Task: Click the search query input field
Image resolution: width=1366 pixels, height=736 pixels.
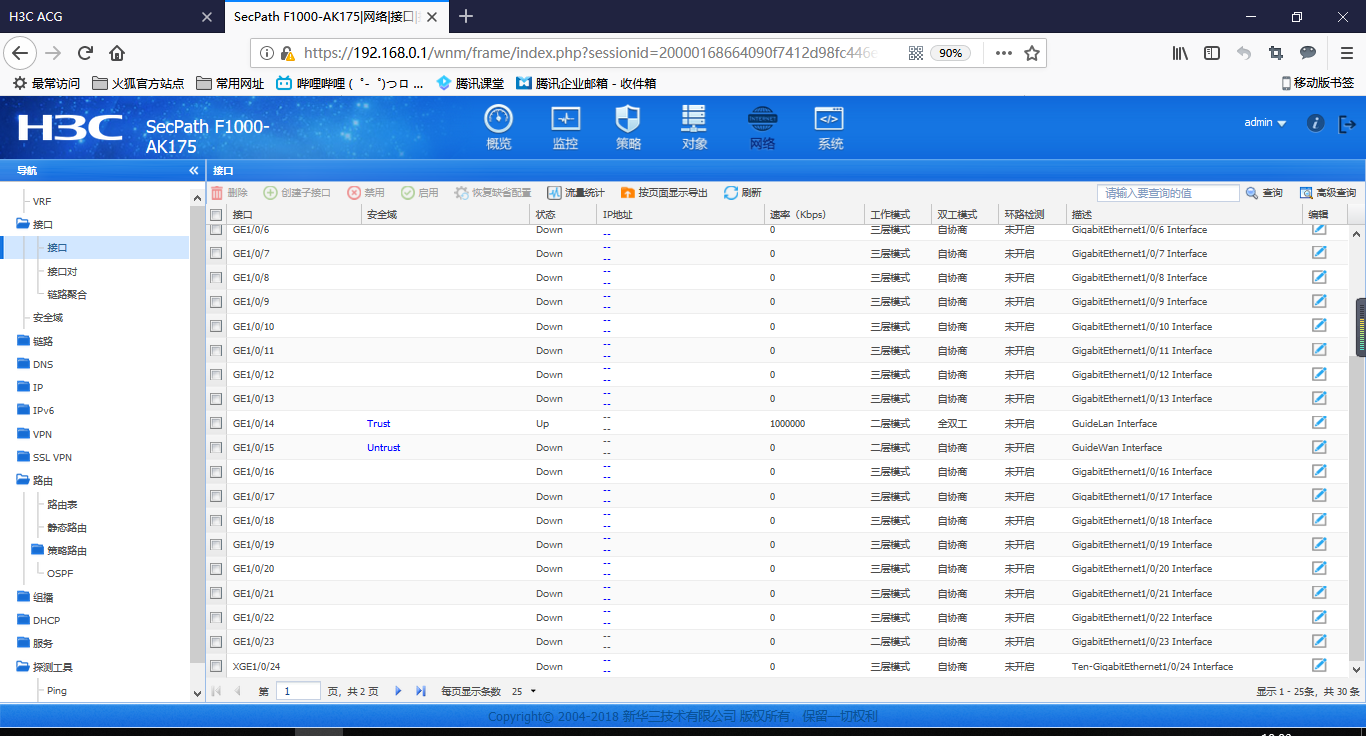Action: tap(1167, 193)
